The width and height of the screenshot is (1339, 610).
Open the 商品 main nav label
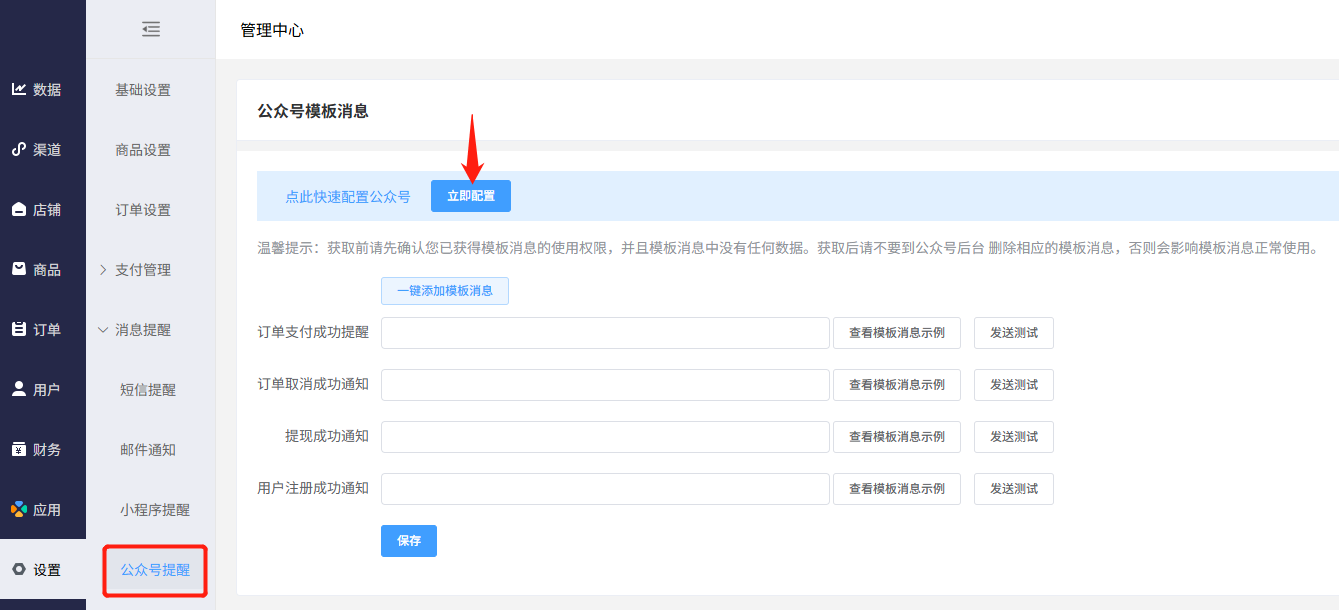click(47, 270)
